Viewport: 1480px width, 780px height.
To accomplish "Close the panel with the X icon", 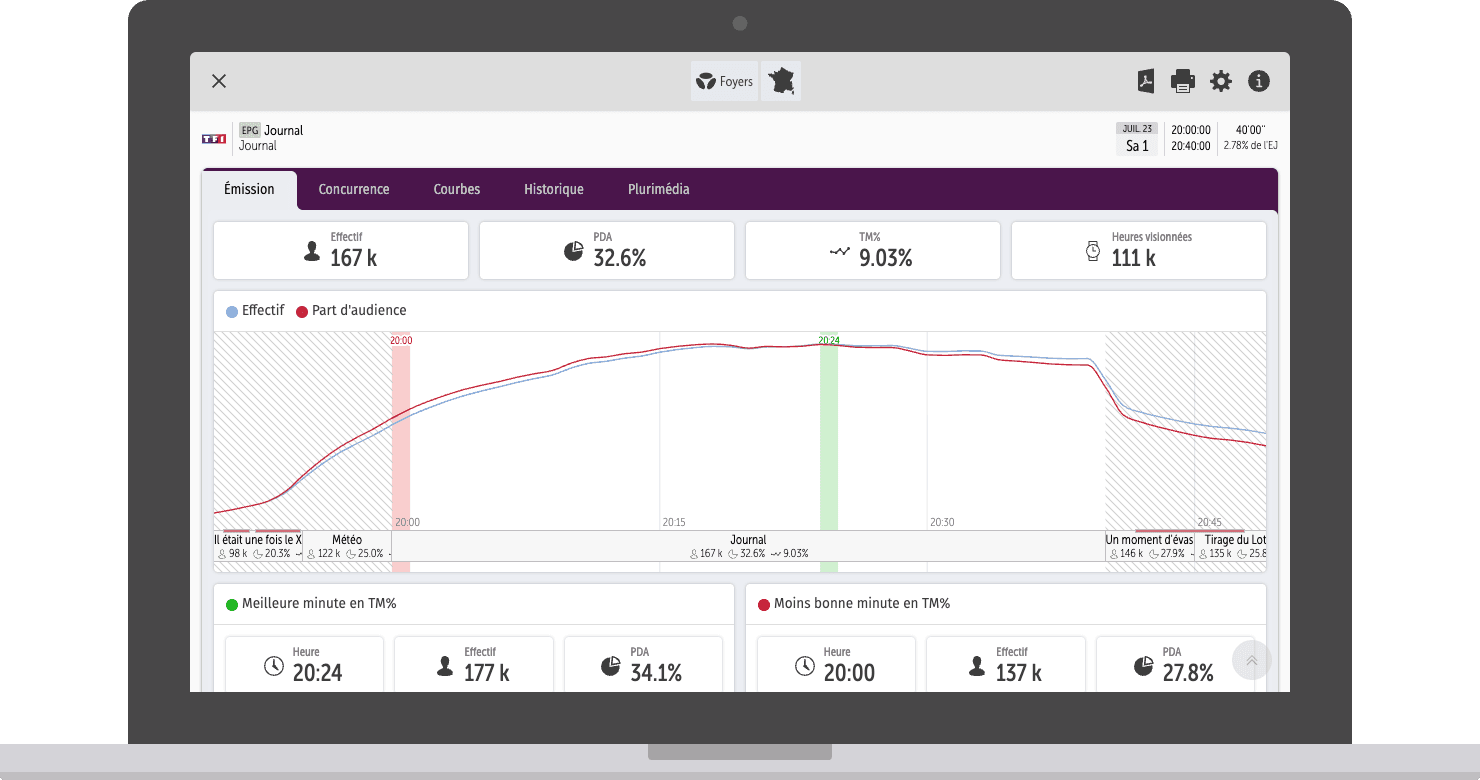I will click(x=219, y=81).
